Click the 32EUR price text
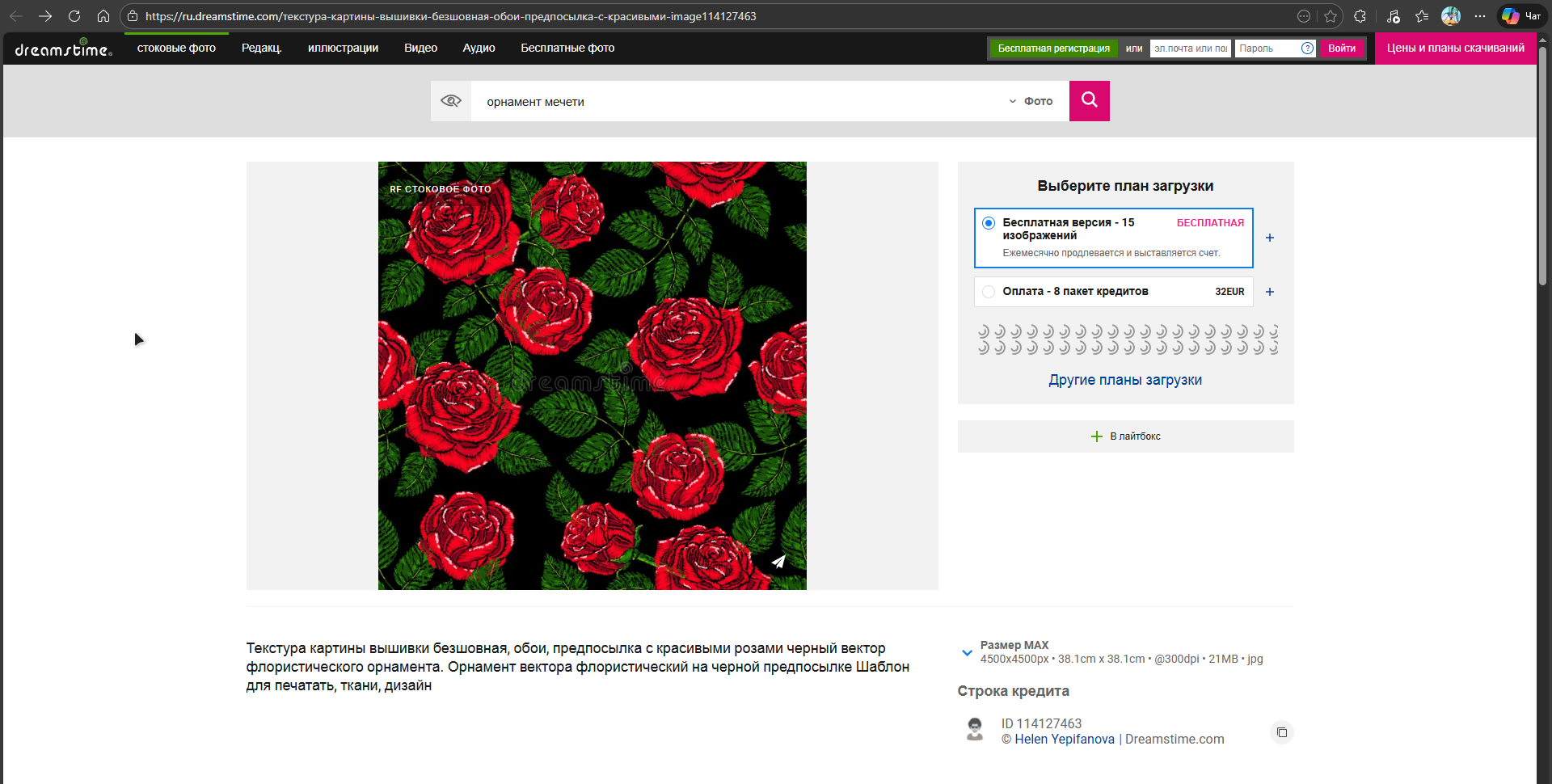 pyautogui.click(x=1229, y=292)
